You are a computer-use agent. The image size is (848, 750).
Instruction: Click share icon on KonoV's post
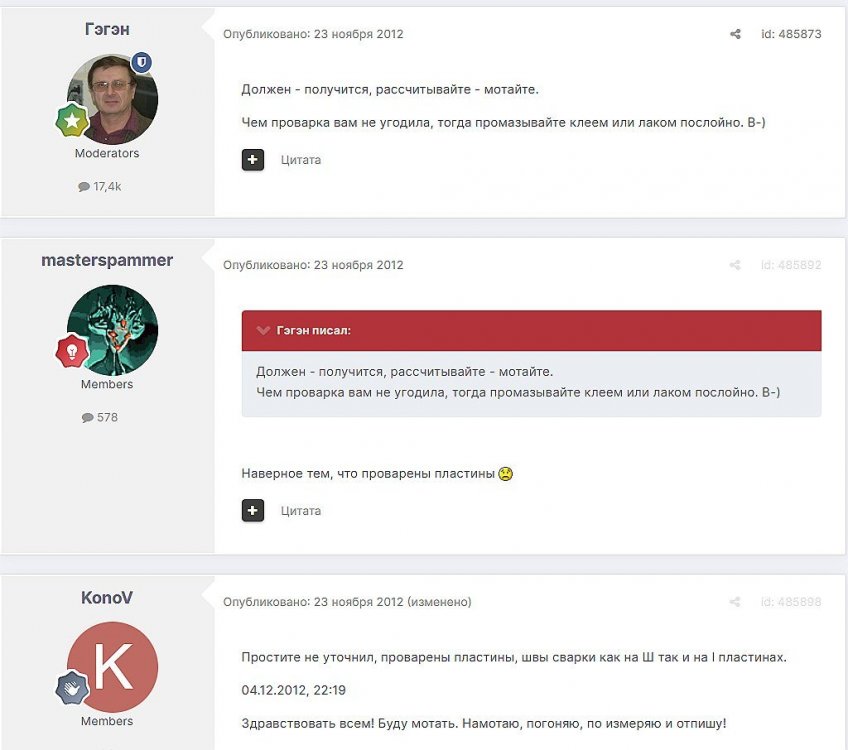pos(735,602)
